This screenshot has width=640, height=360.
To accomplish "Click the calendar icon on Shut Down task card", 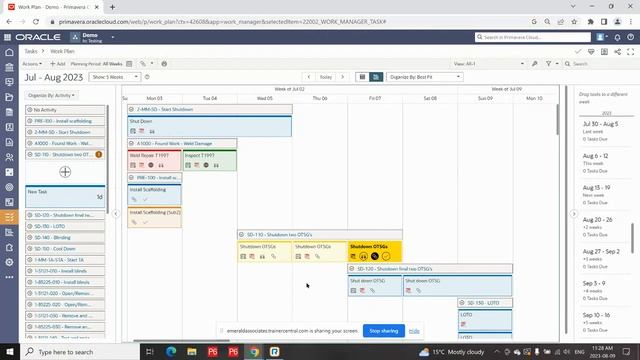I will point(133,131).
